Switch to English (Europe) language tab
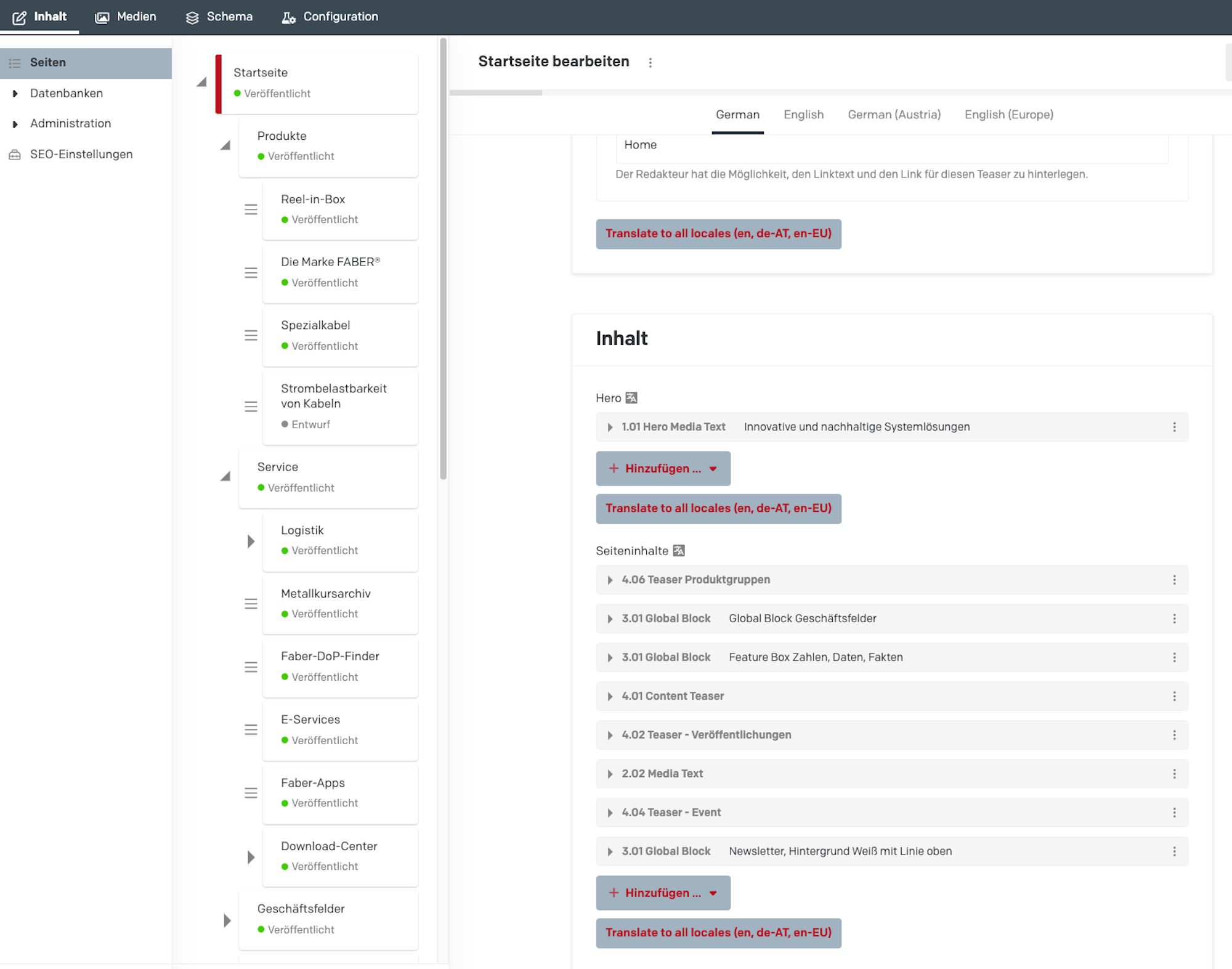 pos(1008,115)
